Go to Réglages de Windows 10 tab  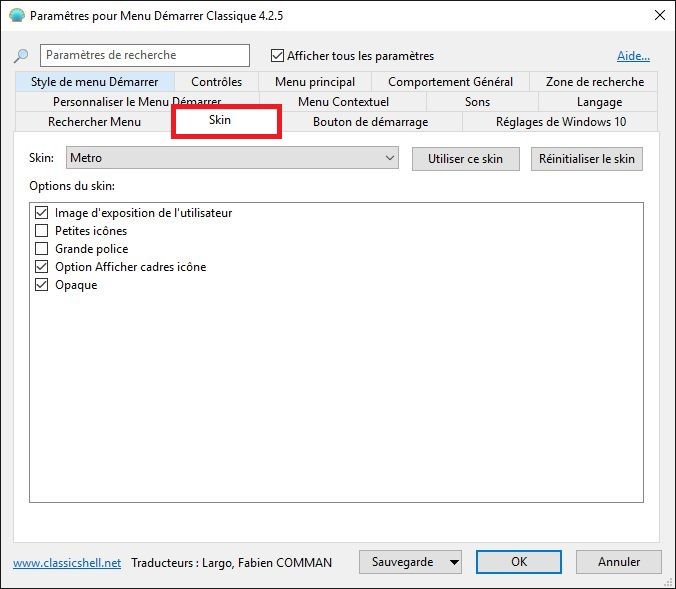(560, 122)
